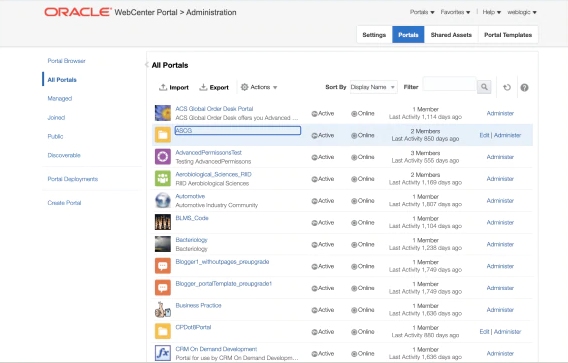Click the search magnifier icon next to Filter

click(484, 87)
